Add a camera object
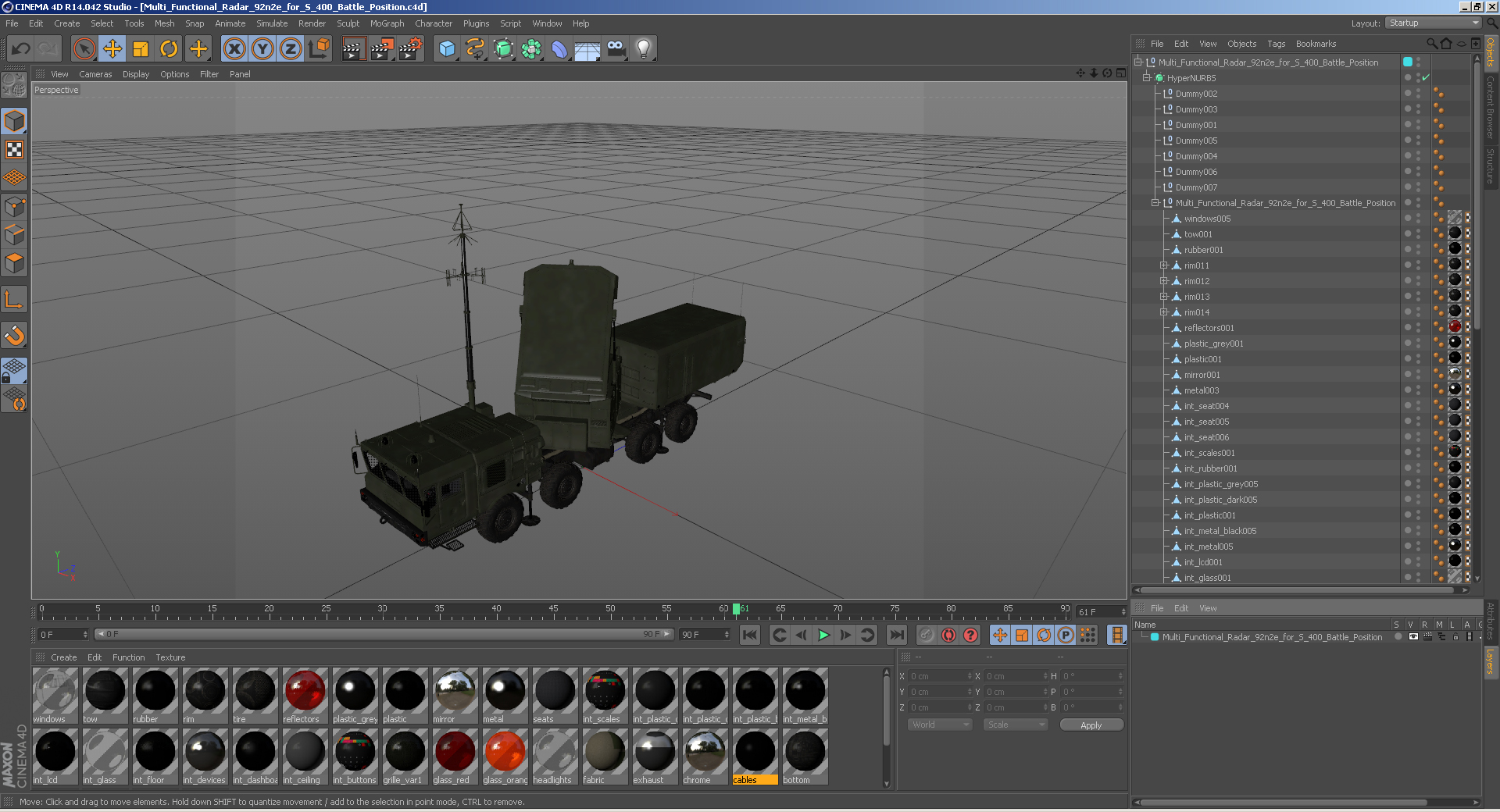This screenshot has width=1500, height=812. (x=616, y=48)
